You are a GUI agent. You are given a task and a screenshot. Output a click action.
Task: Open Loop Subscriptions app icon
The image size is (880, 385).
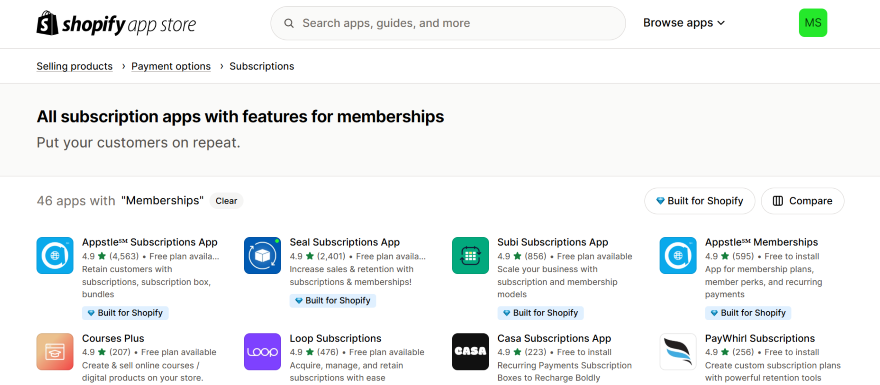pyautogui.click(x=263, y=352)
